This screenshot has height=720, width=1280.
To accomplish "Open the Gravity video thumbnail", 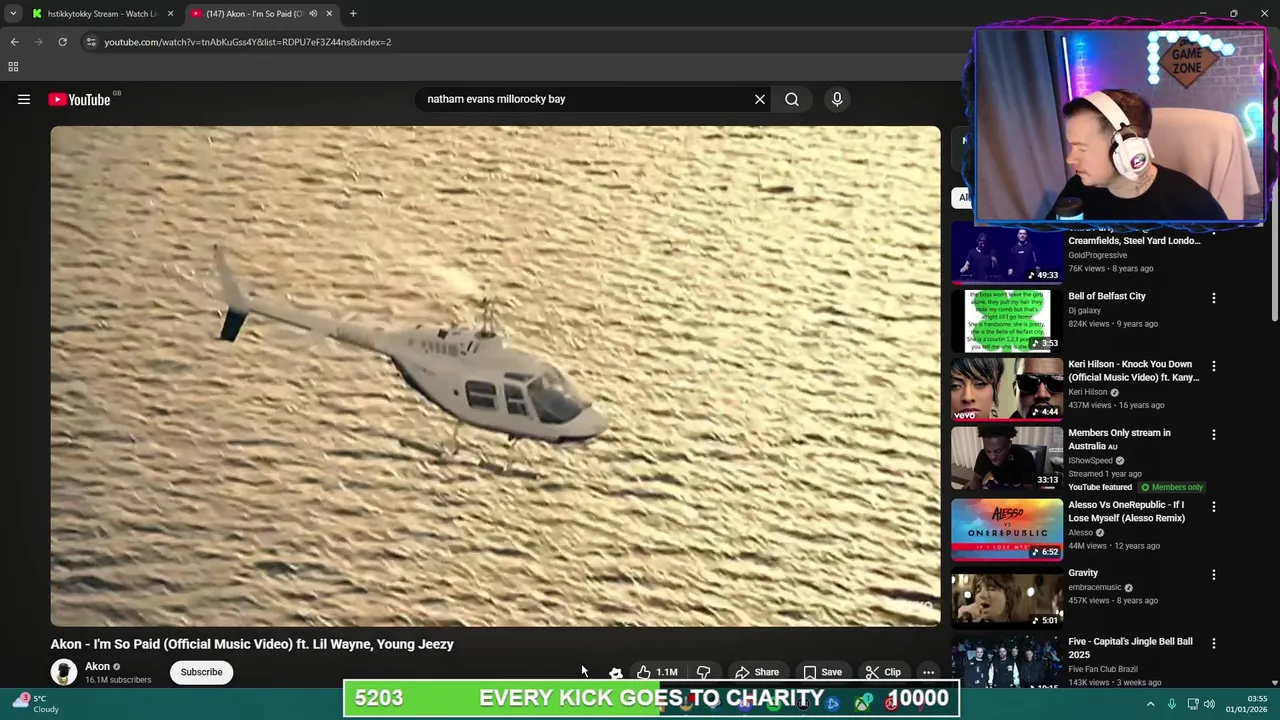I will [1007, 598].
